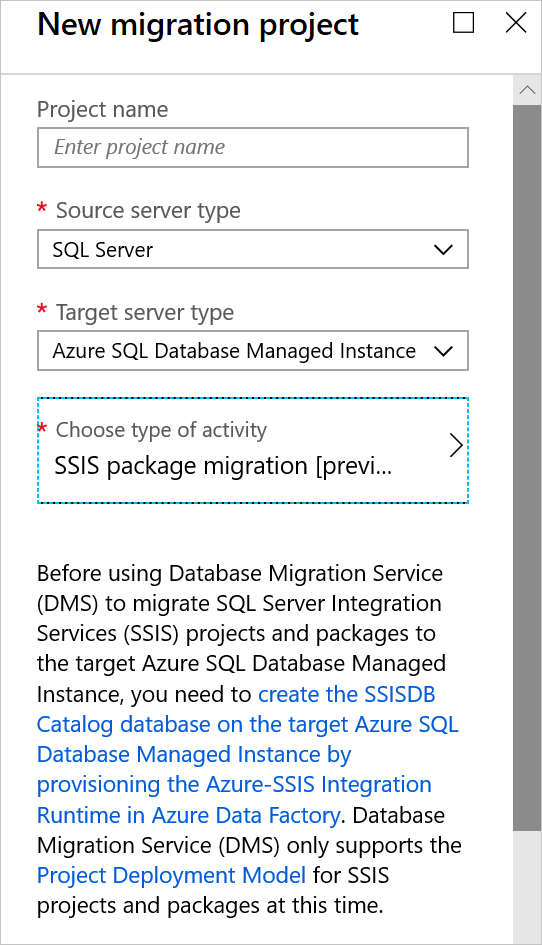542x945 pixels.
Task: Open link about creating the SSISDB Catalog database
Action: tap(247, 755)
